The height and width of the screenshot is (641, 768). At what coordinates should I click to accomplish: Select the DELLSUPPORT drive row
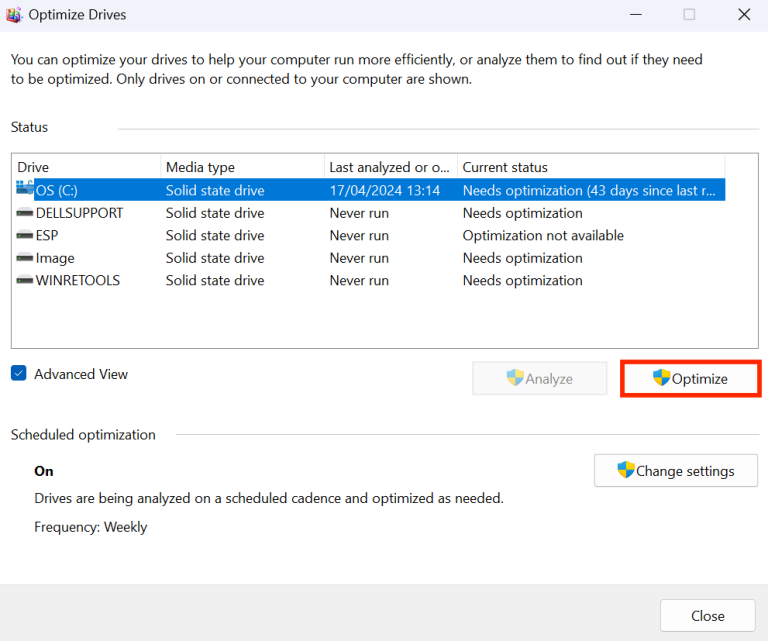pyautogui.click(x=370, y=213)
